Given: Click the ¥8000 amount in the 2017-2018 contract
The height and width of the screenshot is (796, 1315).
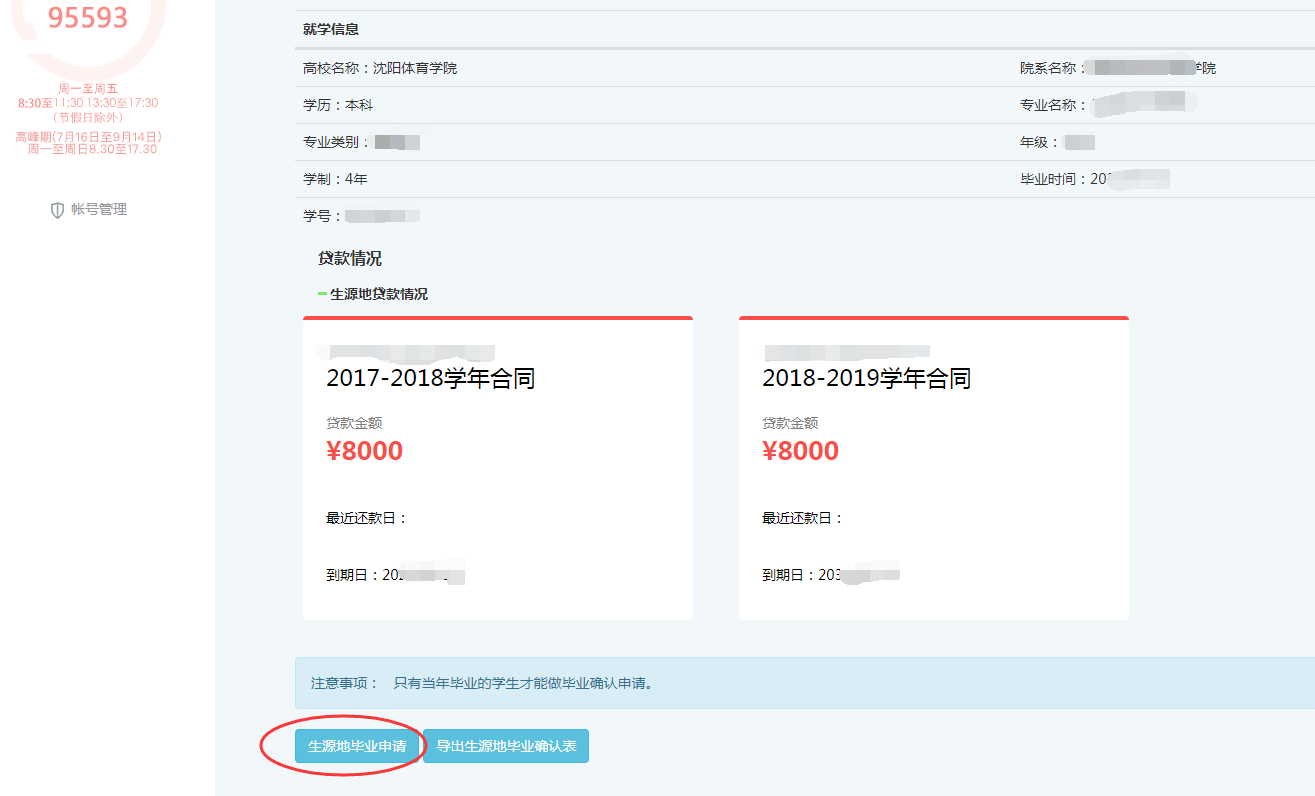Looking at the screenshot, I should click(x=364, y=451).
